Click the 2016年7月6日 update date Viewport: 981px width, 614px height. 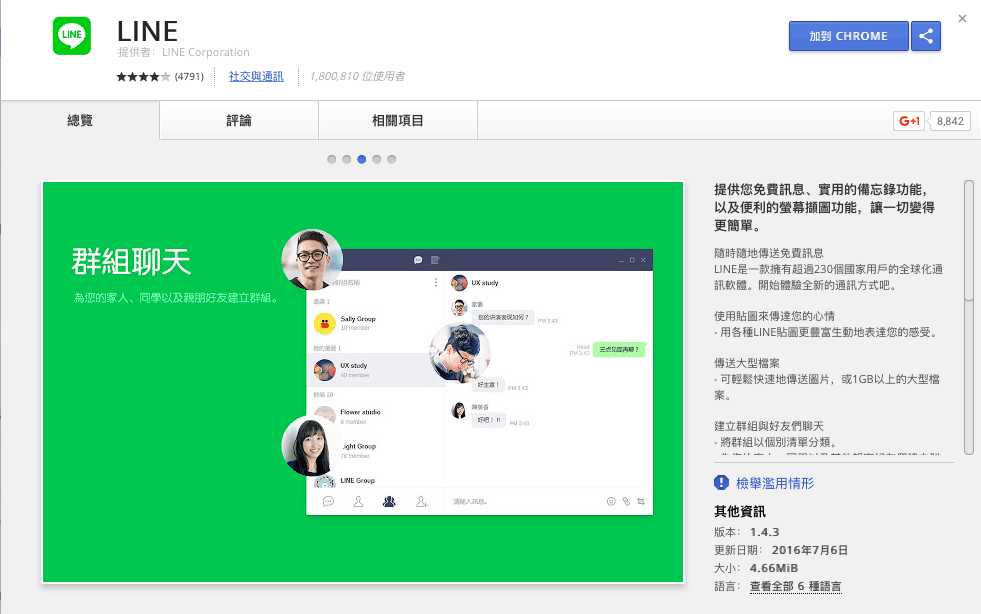coord(810,550)
